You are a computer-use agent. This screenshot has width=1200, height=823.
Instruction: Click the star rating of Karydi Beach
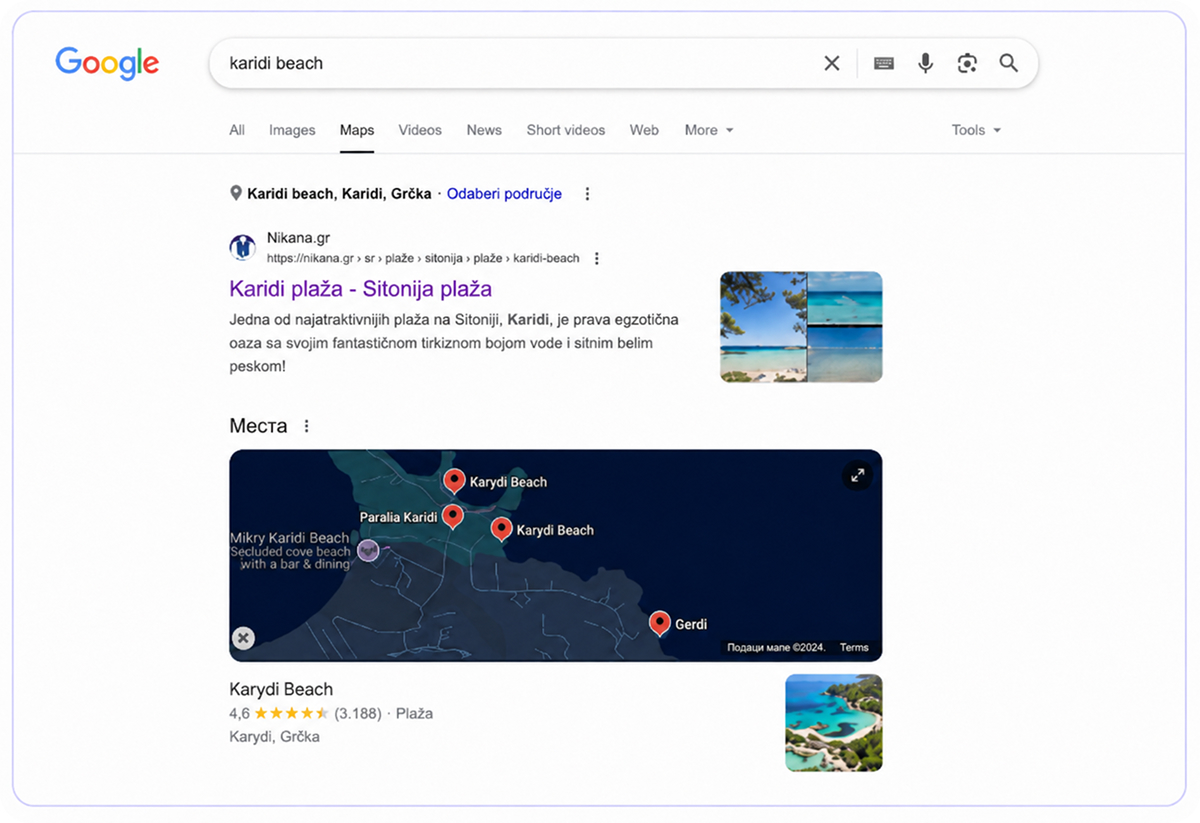(x=291, y=714)
